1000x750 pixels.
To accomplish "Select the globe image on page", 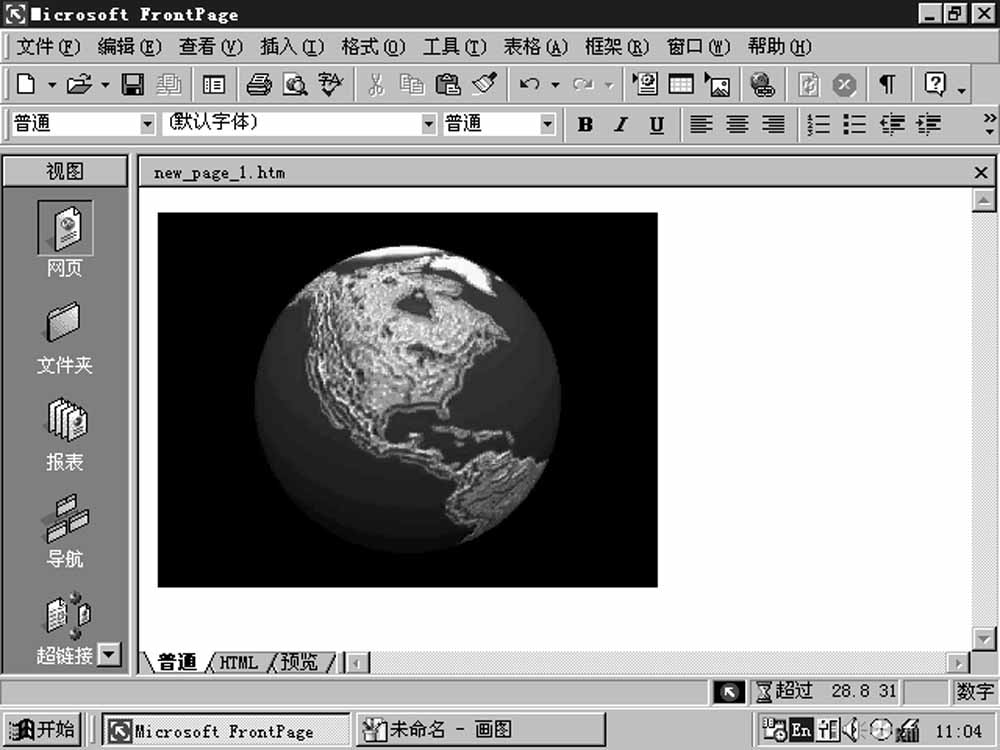I will point(408,400).
